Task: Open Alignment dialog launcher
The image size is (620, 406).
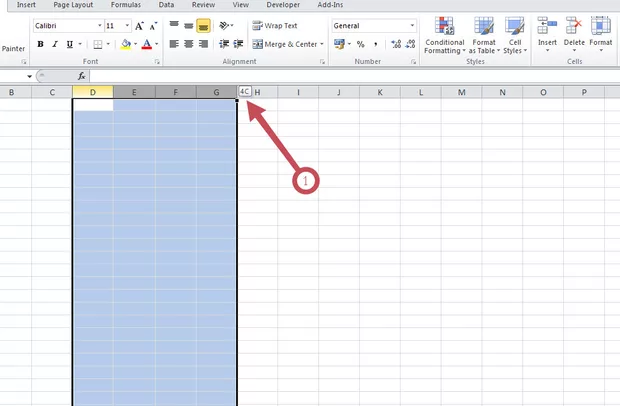Action: pos(322,62)
